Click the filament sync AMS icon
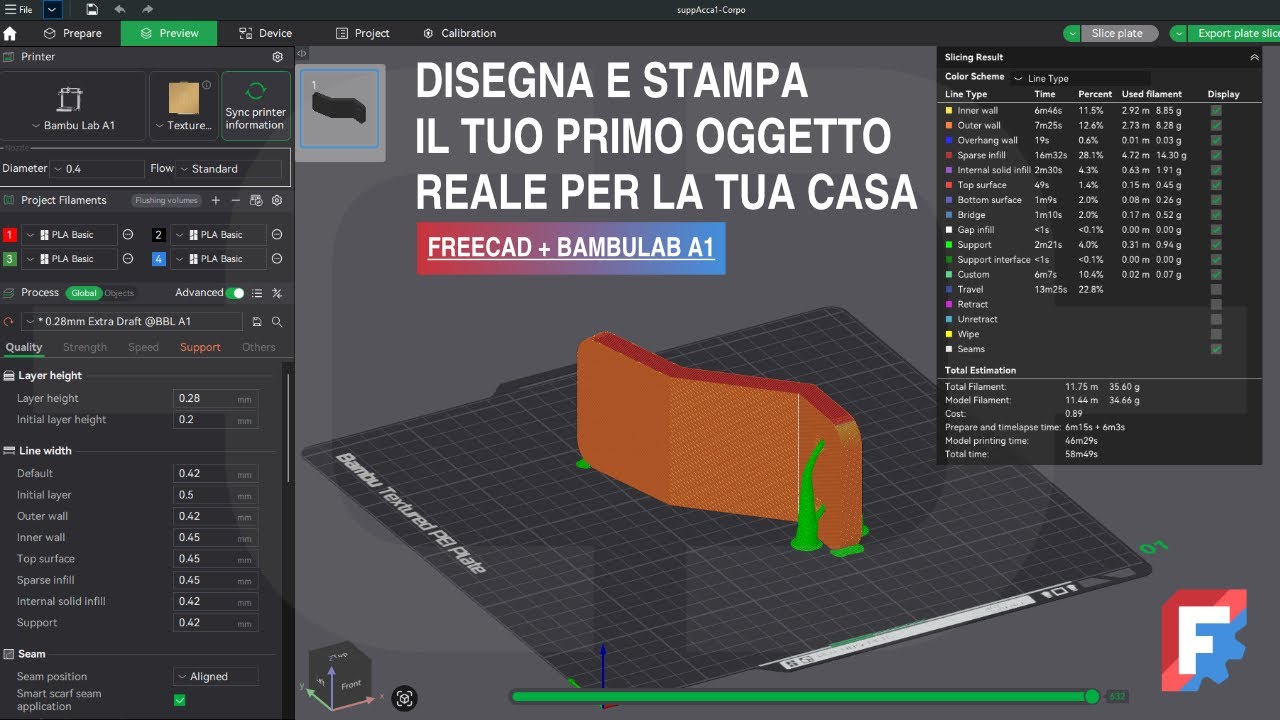1280x720 pixels. click(256, 201)
